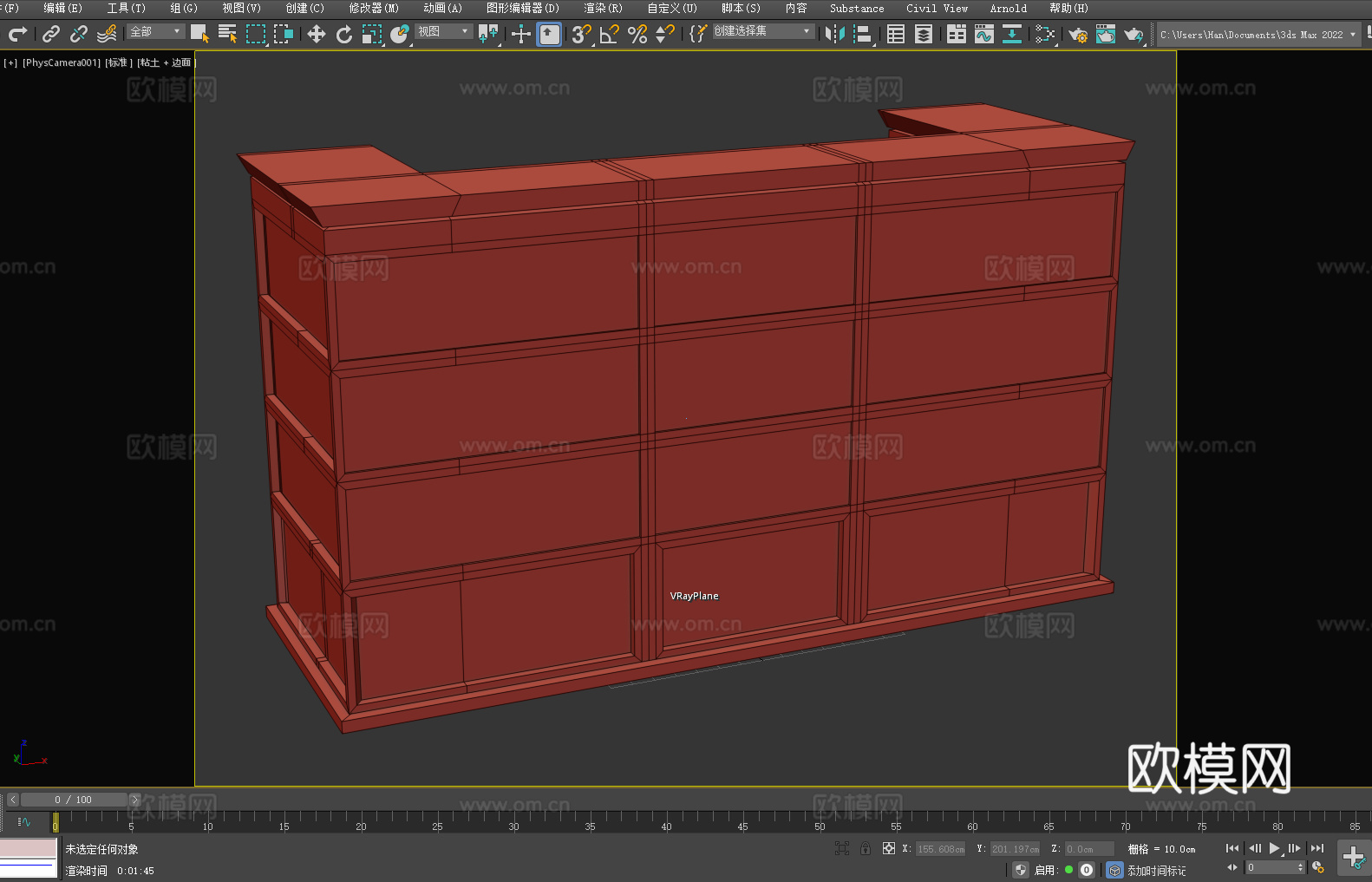Viewport: 1372px width, 882px height.
Task: Step to next frame
Action: tap(1295, 848)
